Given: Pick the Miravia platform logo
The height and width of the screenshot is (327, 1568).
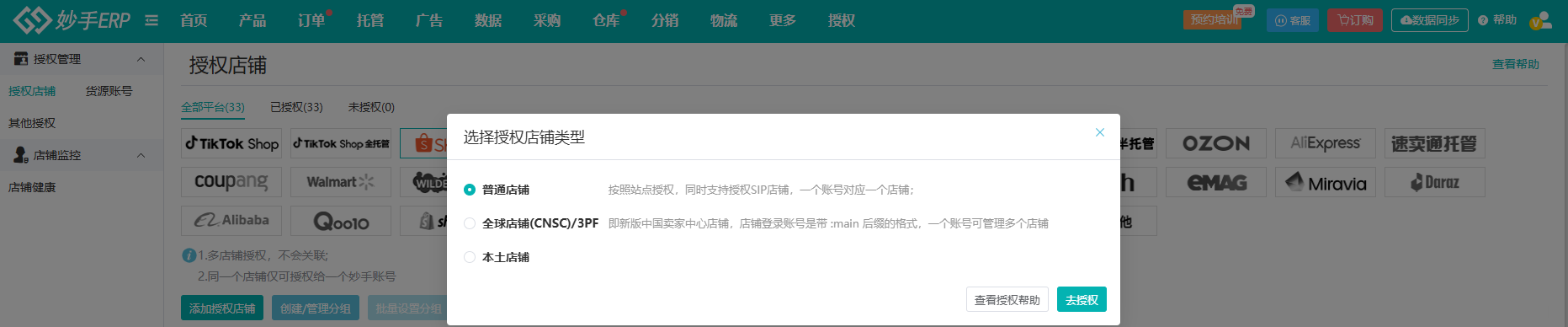Looking at the screenshot, I should (1326, 182).
